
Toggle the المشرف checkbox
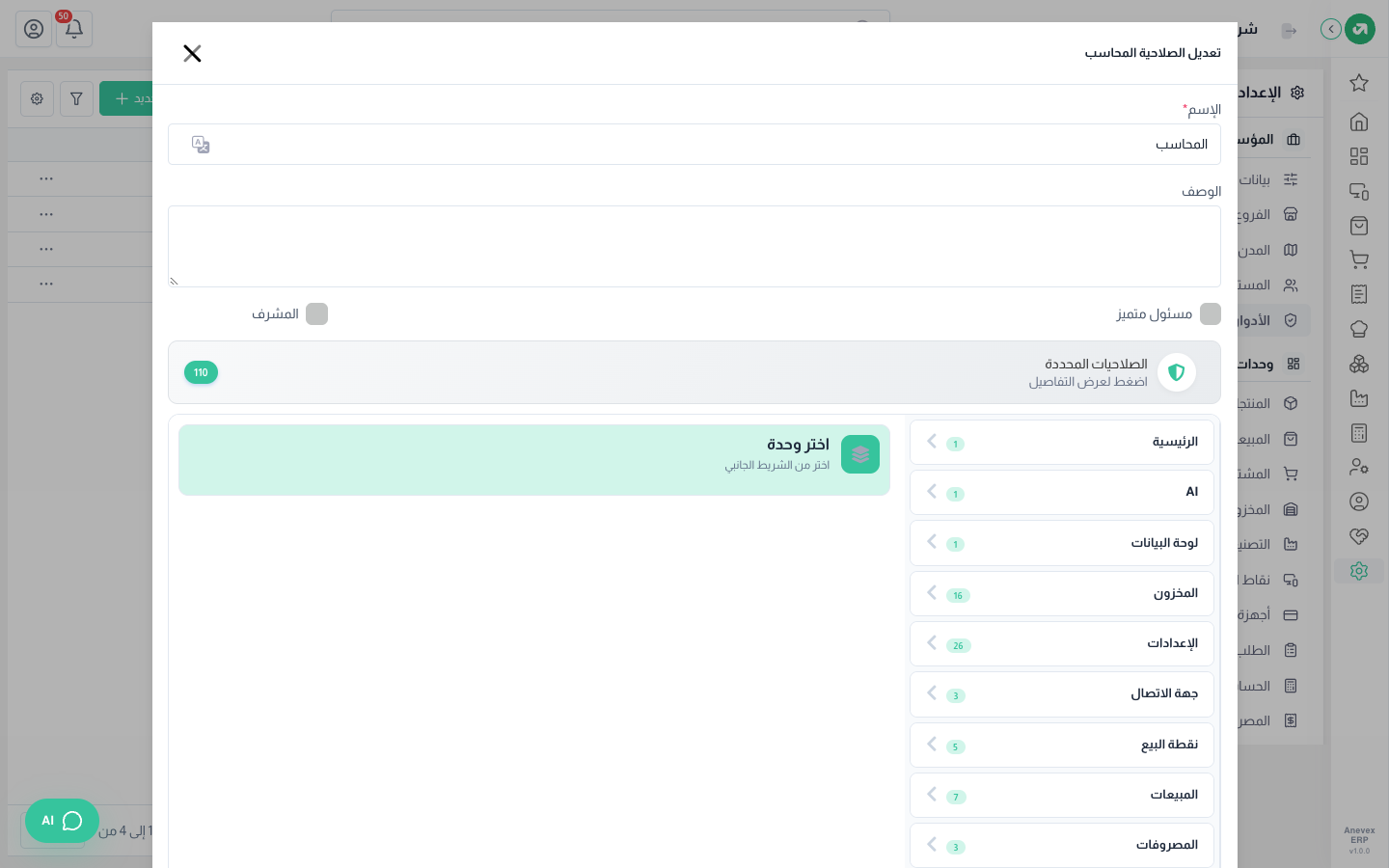point(316,314)
